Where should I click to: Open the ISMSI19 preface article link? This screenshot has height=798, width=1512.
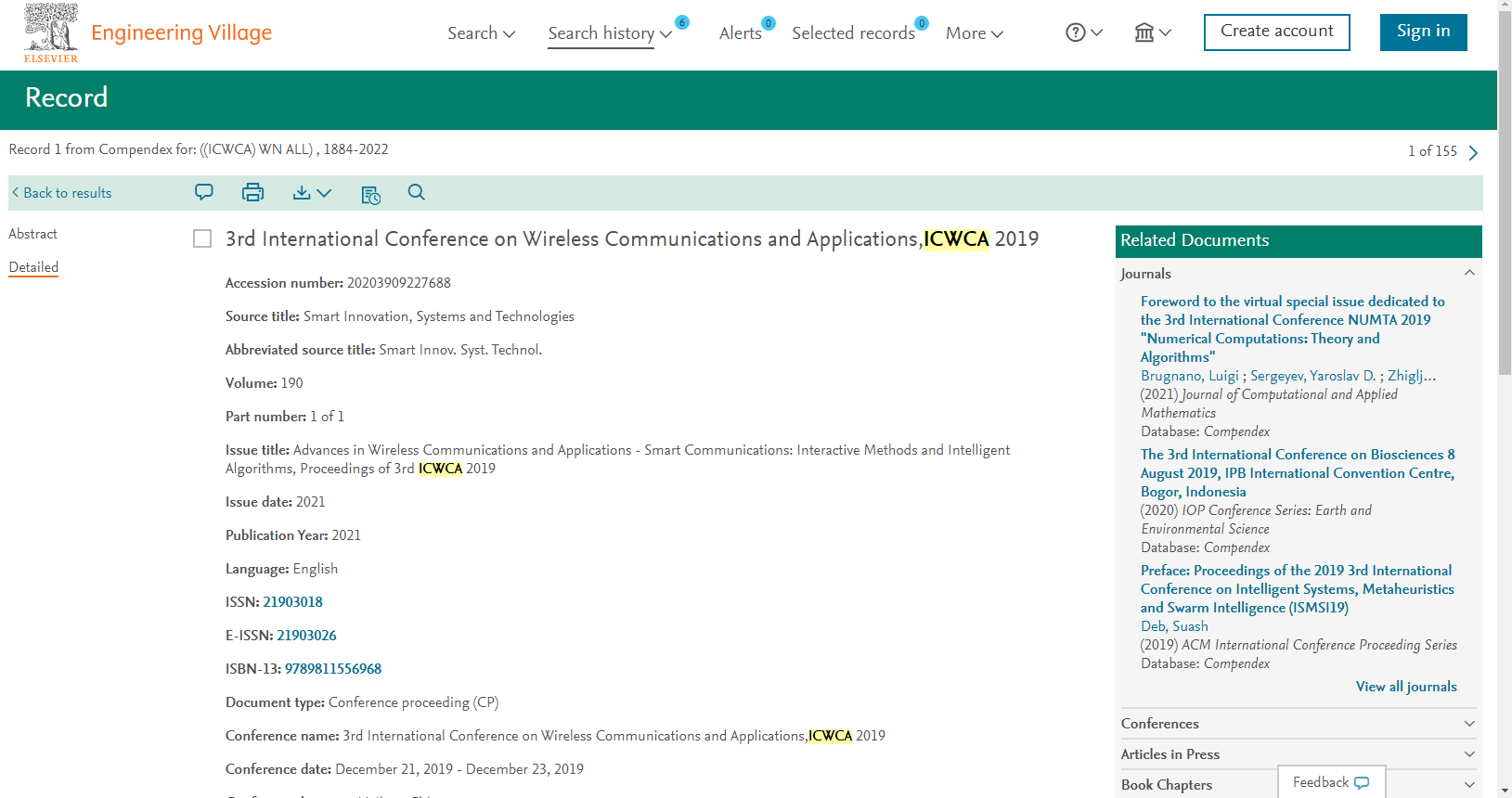pyautogui.click(x=1298, y=589)
